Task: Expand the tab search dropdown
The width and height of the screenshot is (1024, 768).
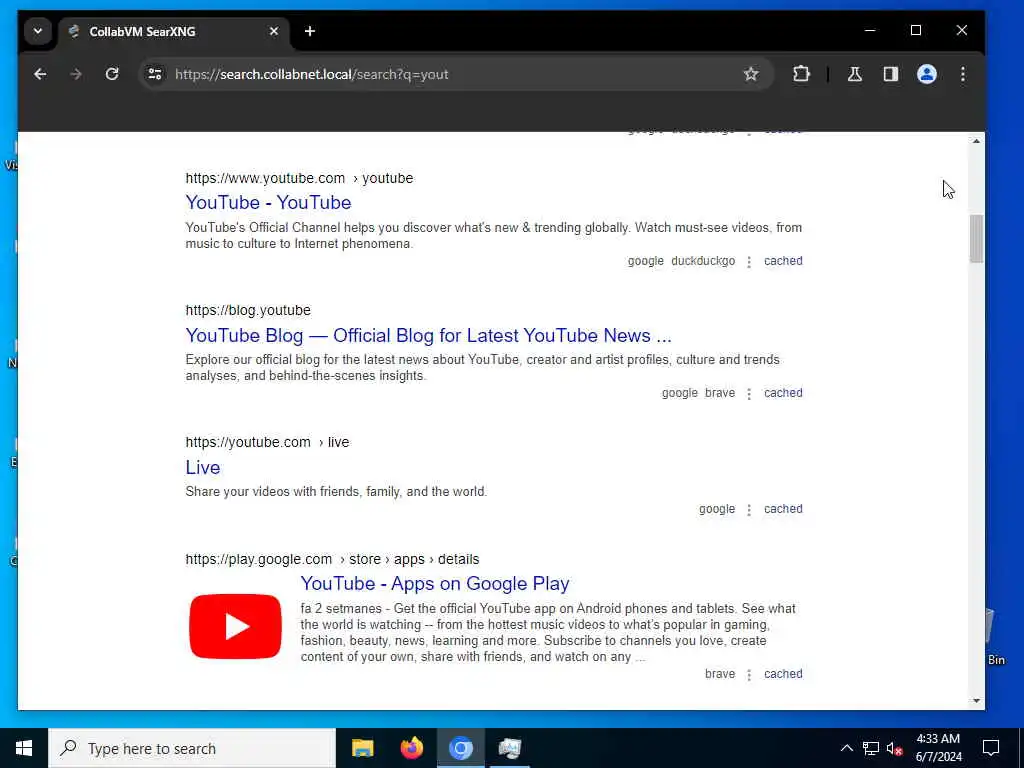Action: coord(38,31)
